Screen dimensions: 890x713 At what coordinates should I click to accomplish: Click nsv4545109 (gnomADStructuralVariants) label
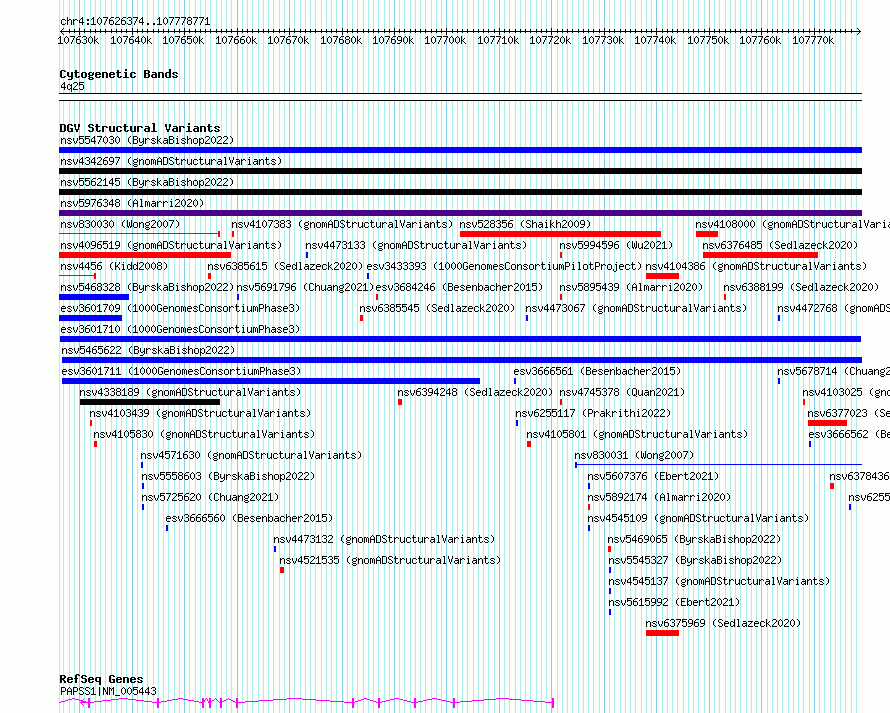point(698,518)
